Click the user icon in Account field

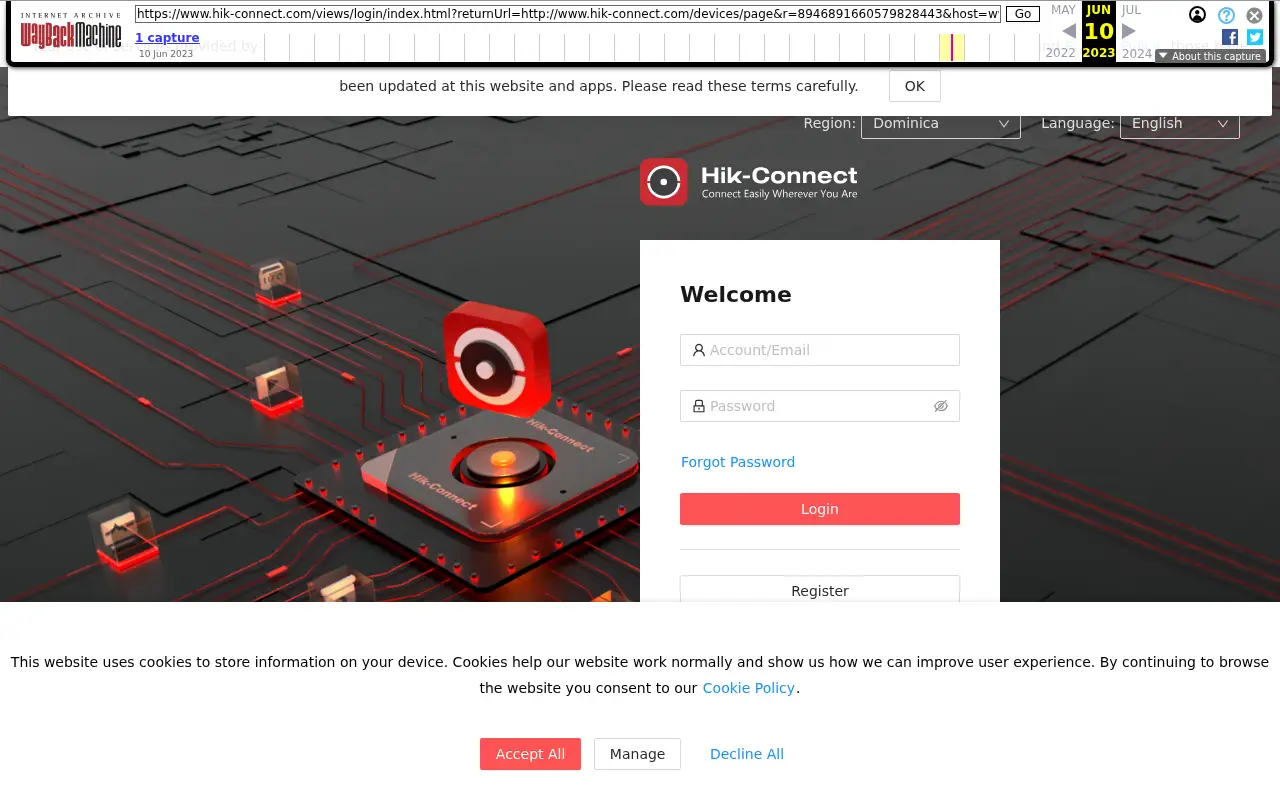[699, 350]
